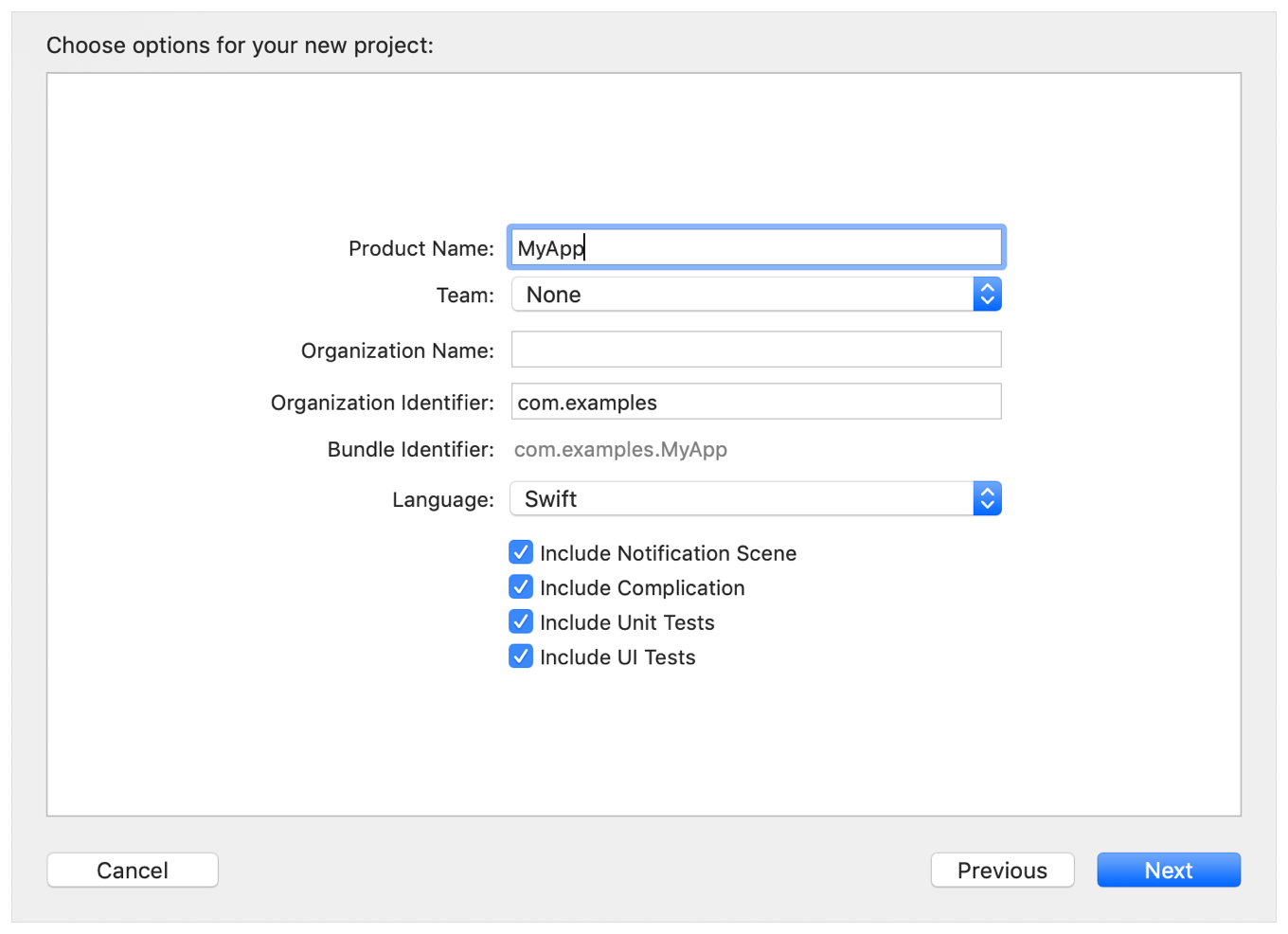
Task: Open the Team dropdown menu
Action: (x=742, y=295)
